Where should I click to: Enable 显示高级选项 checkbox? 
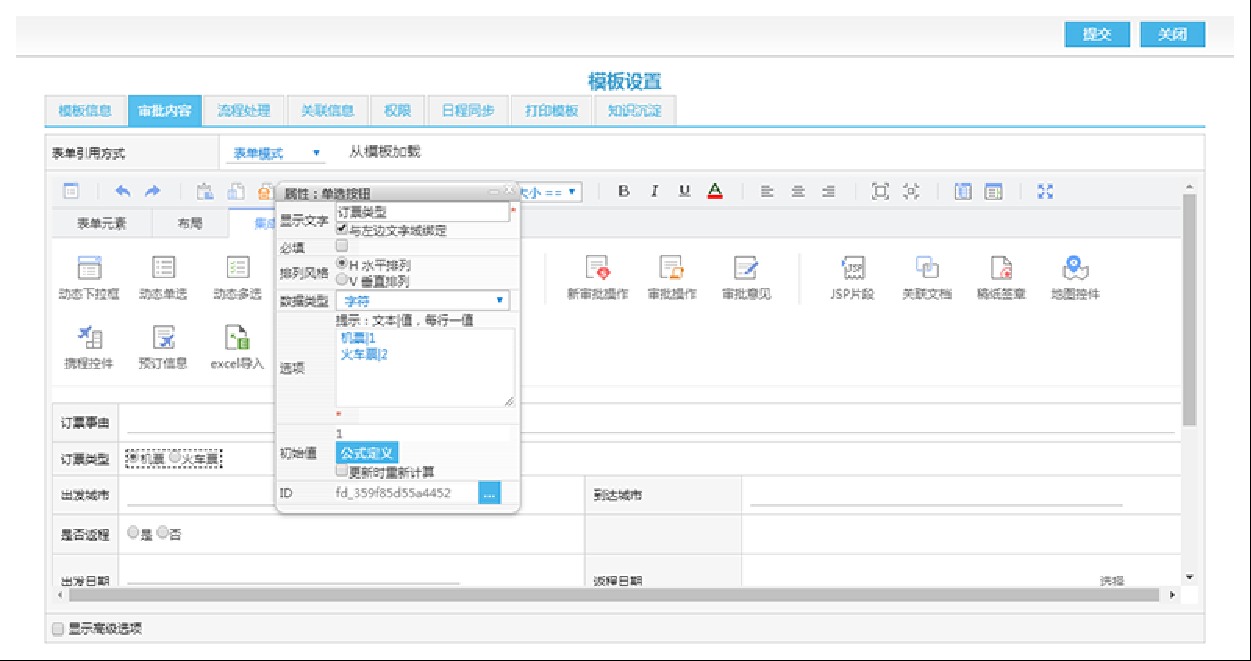coord(58,629)
